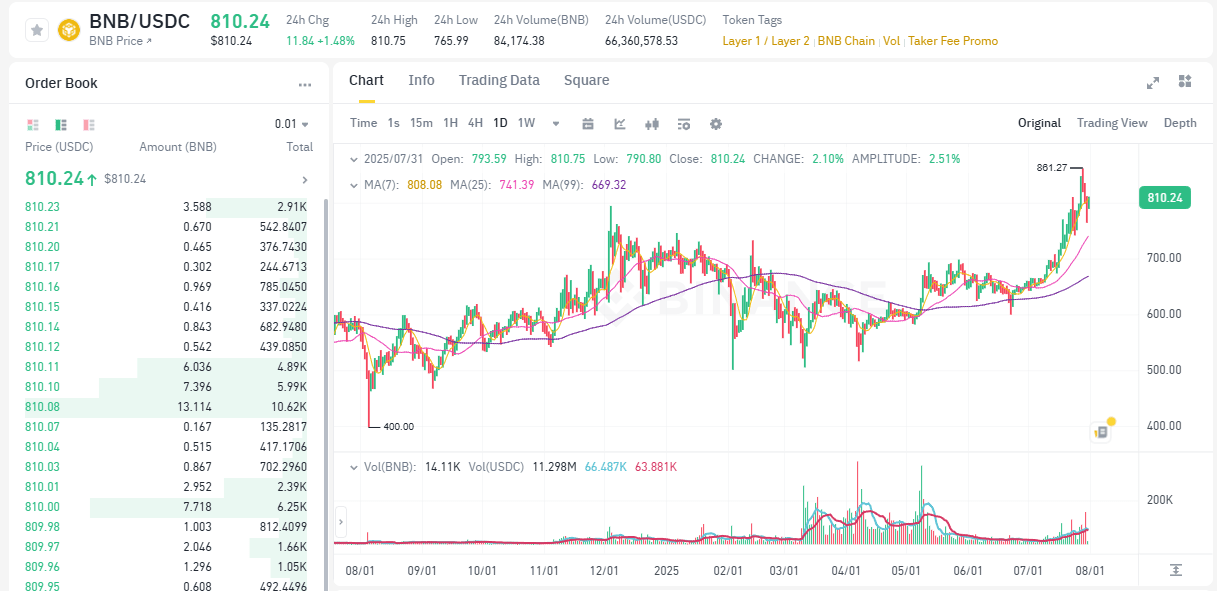Collapse the OHLC date info row chevron

pyautogui.click(x=352, y=159)
